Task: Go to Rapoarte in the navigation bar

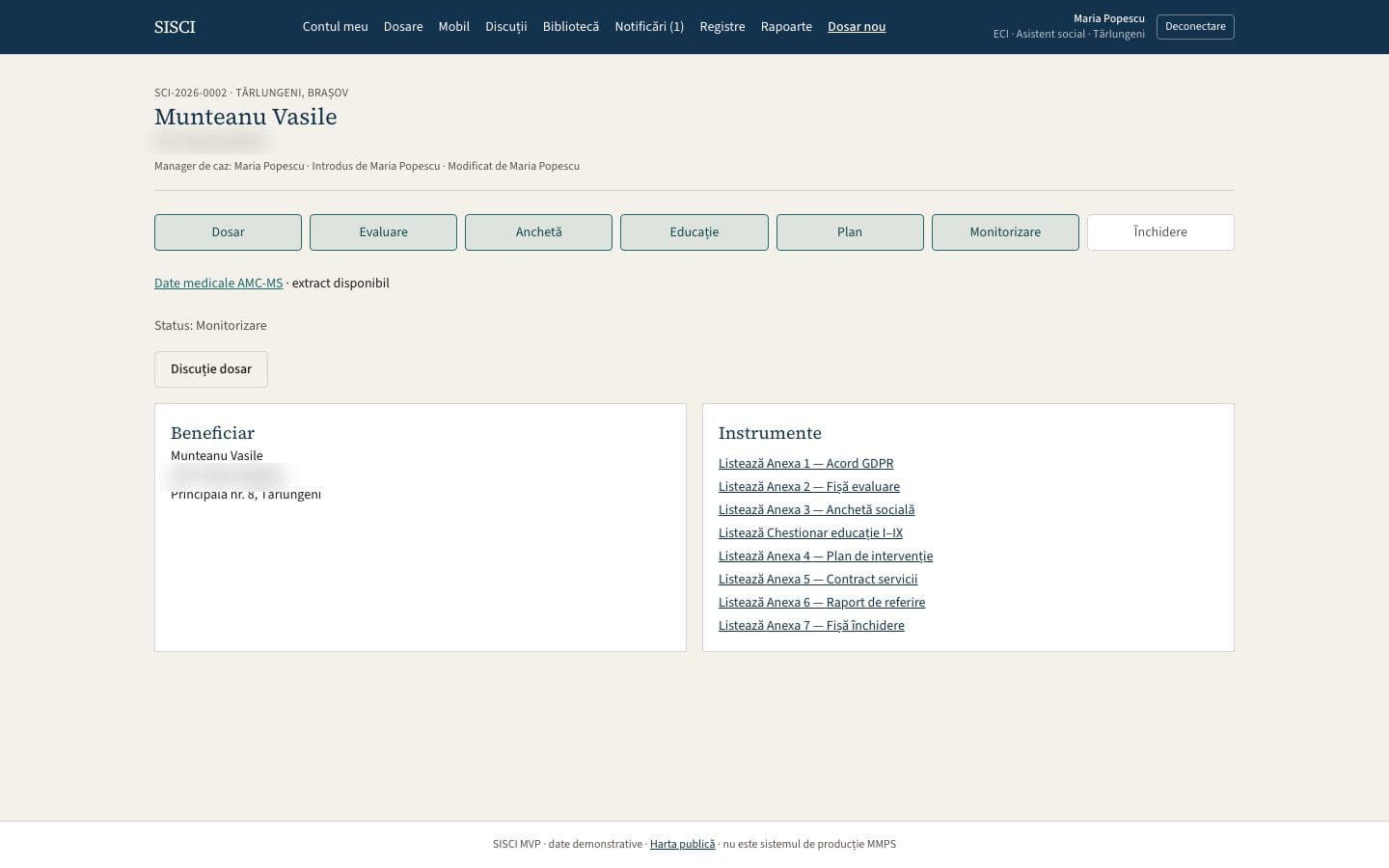Action: pos(786,27)
